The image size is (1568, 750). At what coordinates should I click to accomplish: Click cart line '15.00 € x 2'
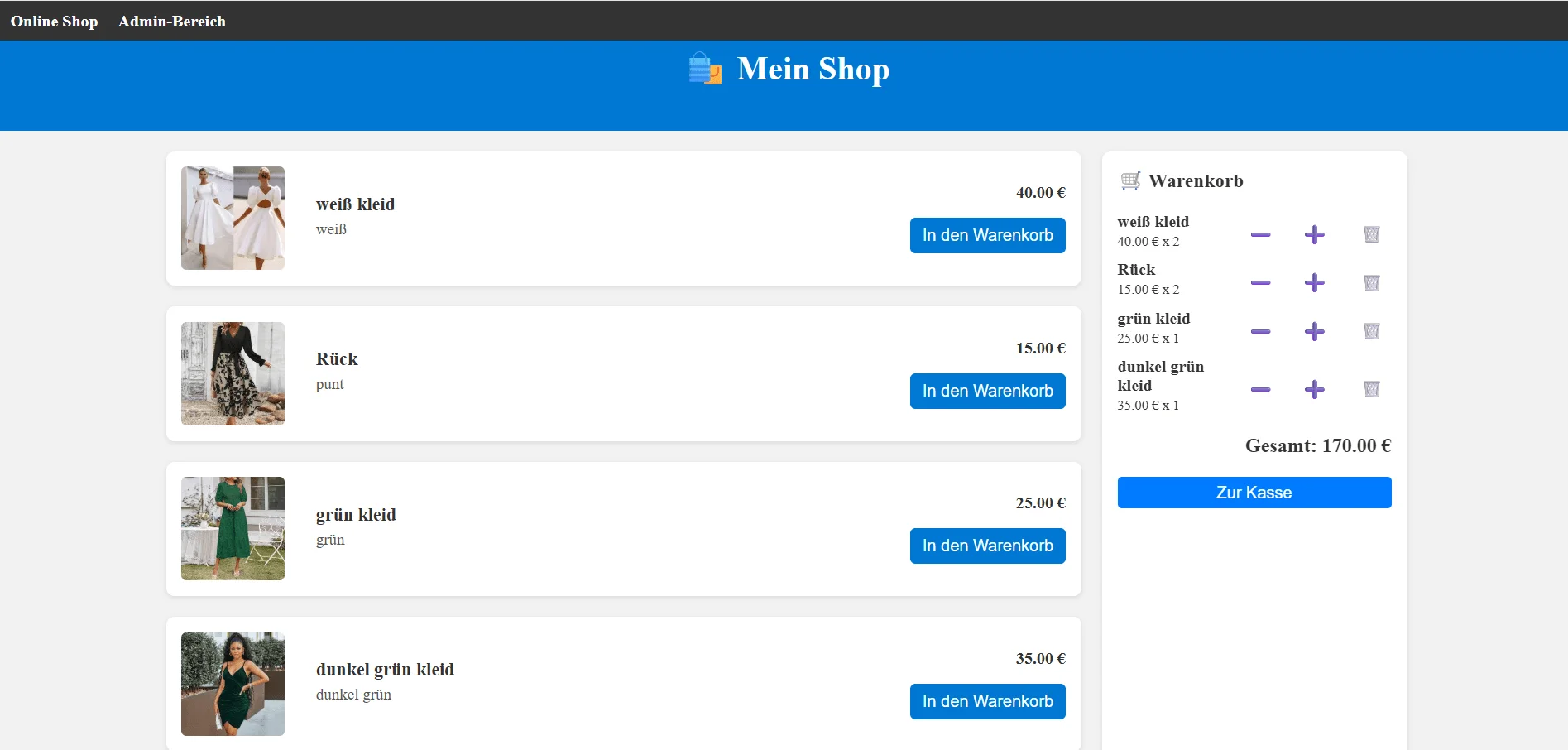pos(1148,290)
